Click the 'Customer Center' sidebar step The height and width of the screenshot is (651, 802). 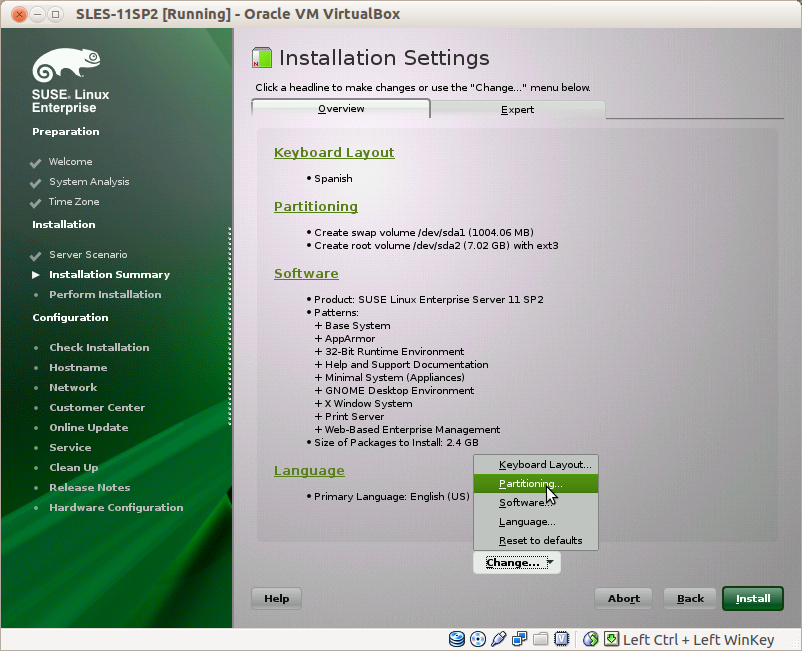pyautogui.click(x=97, y=408)
